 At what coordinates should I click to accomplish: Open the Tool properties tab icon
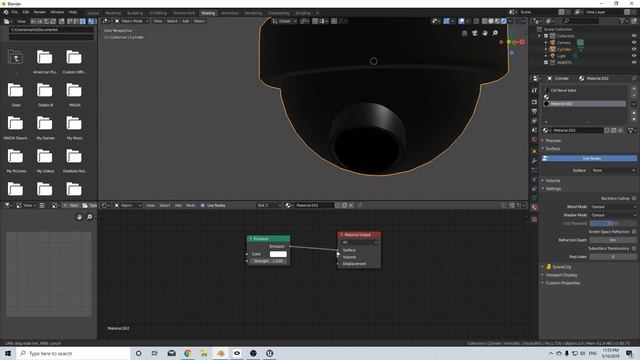point(534,90)
